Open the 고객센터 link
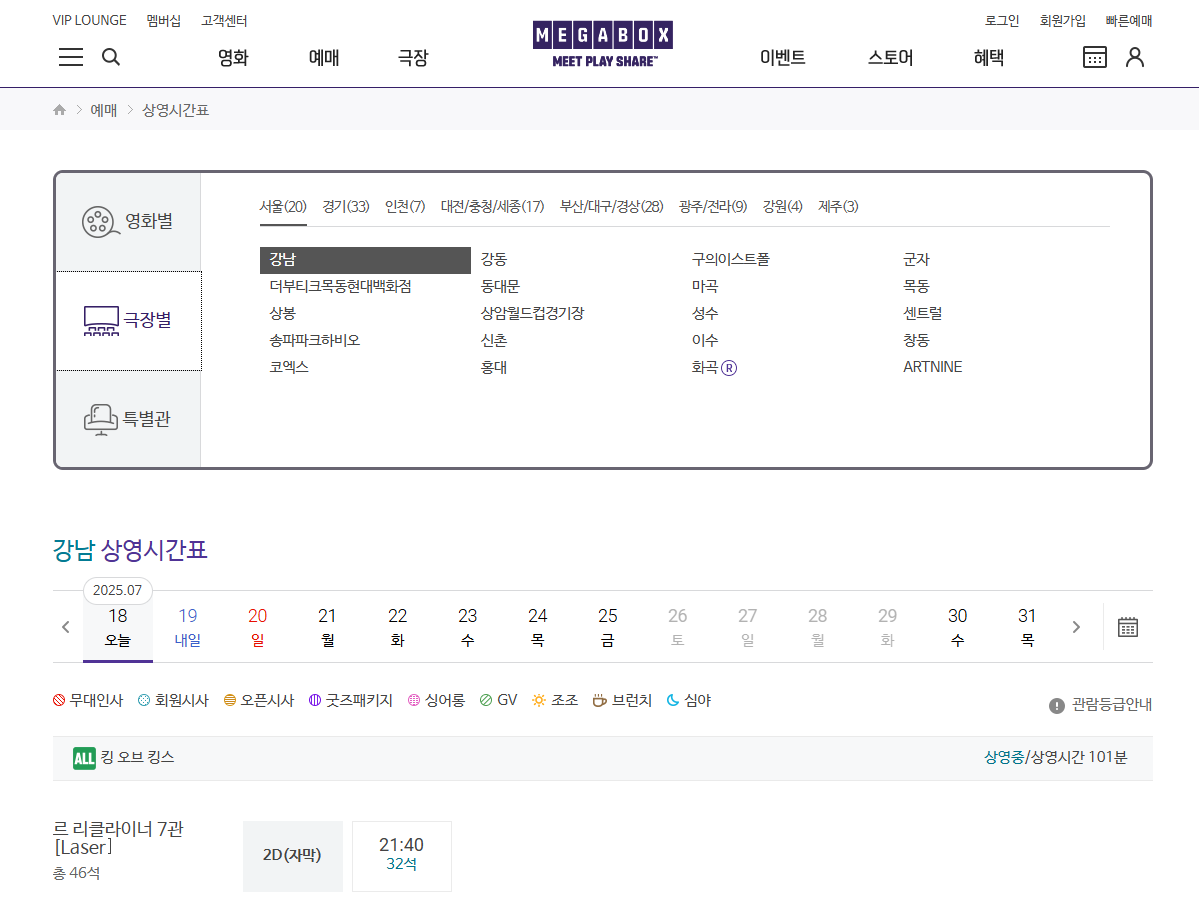This screenshot has height=912, width=1199. [224, 21]
